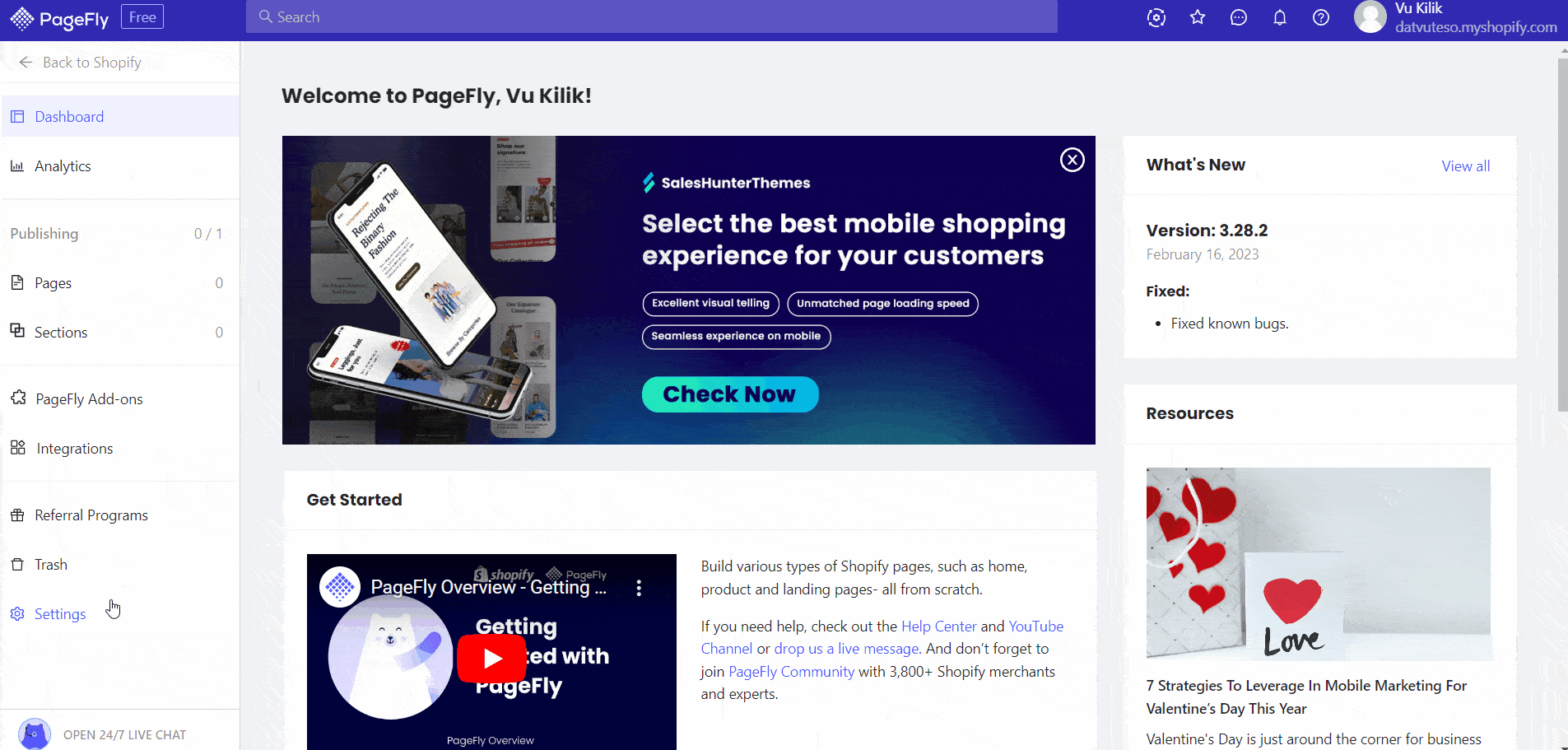Click Back to Shopify arrow link
1568x750 pixels.
pos(81,63)
